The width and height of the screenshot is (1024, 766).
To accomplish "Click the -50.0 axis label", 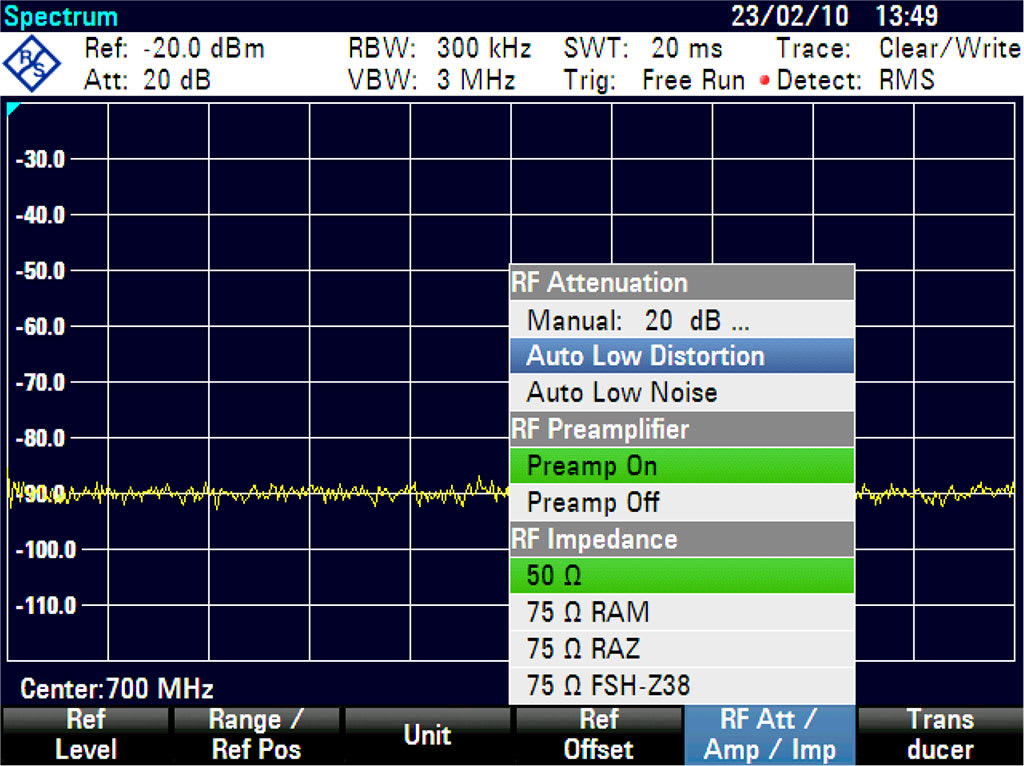I will [40, 270].
